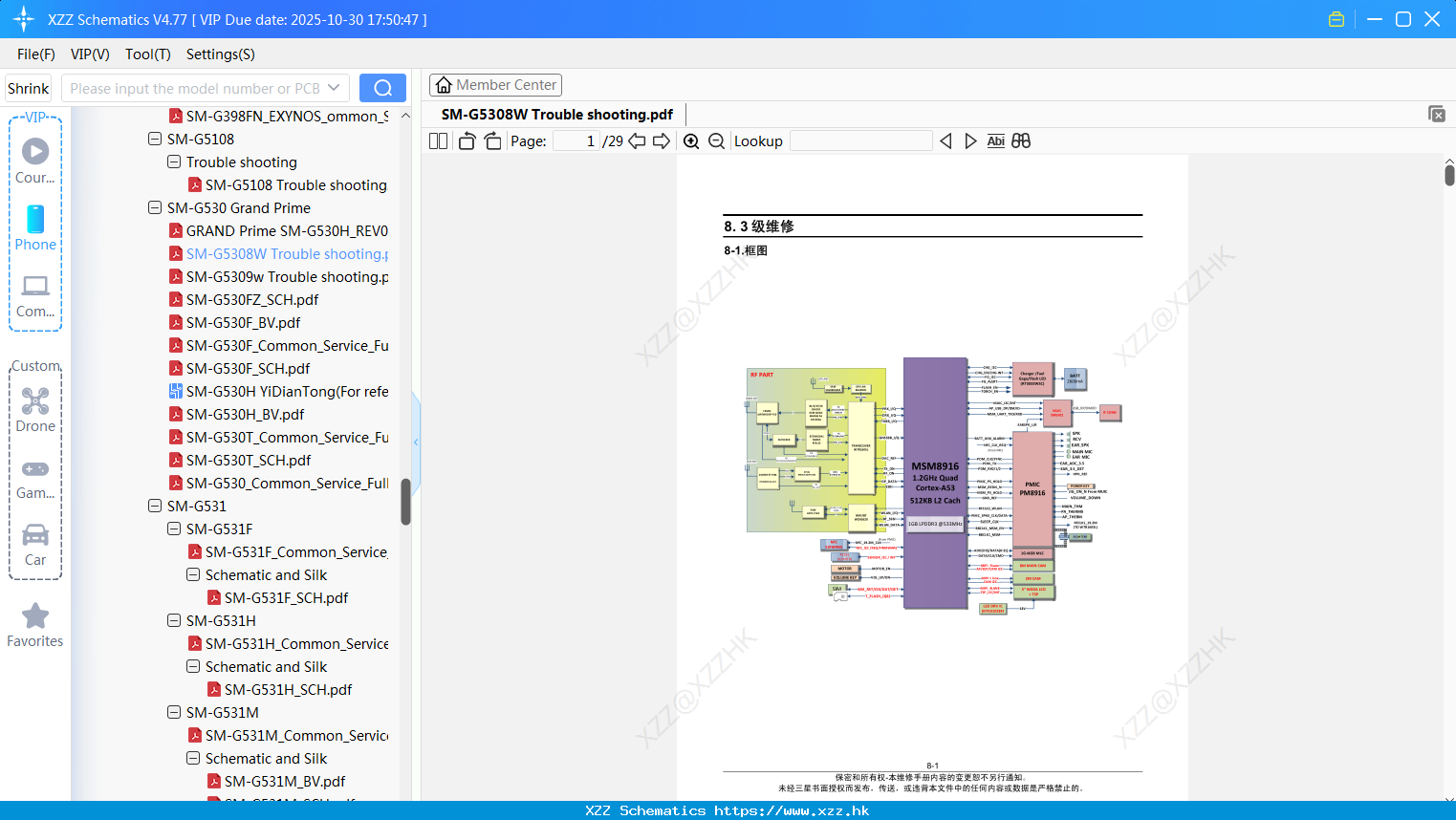The image size is (1456, 820).
Task: Click the Lookup text field
Action: 861,140
